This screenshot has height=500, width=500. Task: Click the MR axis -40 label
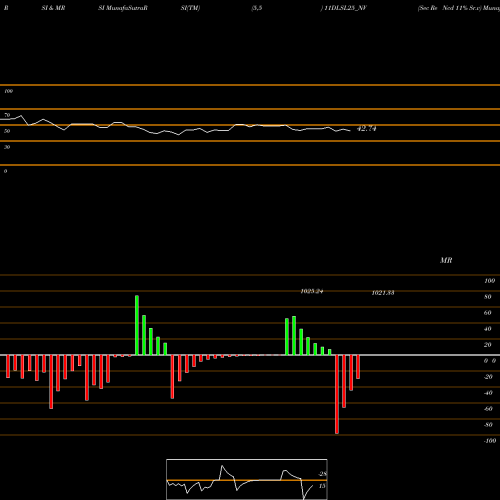(x=488, y=393)
